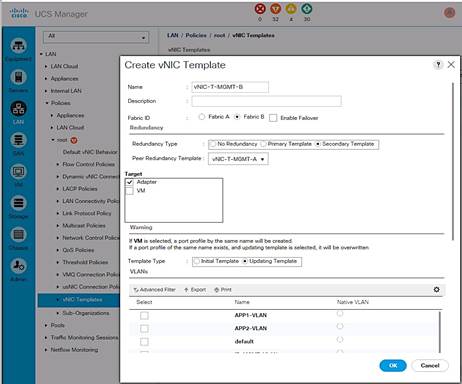The height and width of the screenshot is (384, 462).
Task: Open Peer Redundancy Template dropdown
Action: click(238, 159)
